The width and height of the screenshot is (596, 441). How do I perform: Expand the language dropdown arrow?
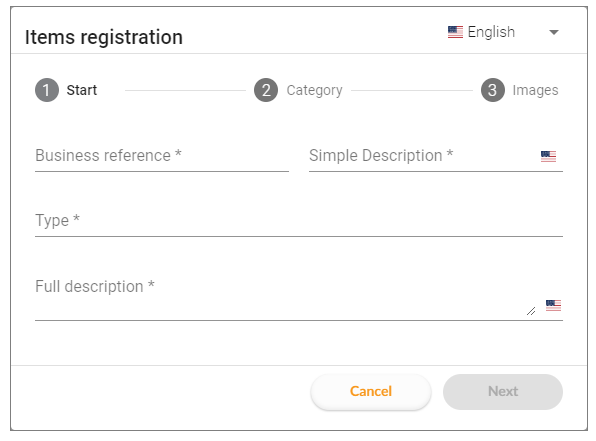(554, 32)
